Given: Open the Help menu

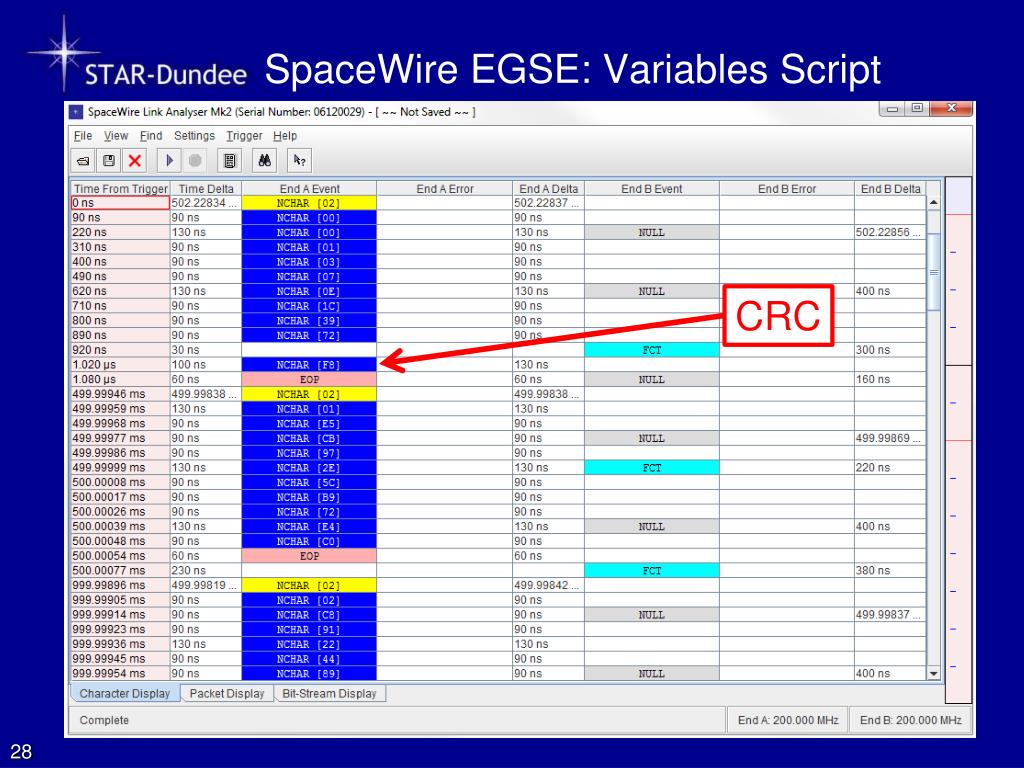Looking at the screenshot, I should click(x=285, y=136).
